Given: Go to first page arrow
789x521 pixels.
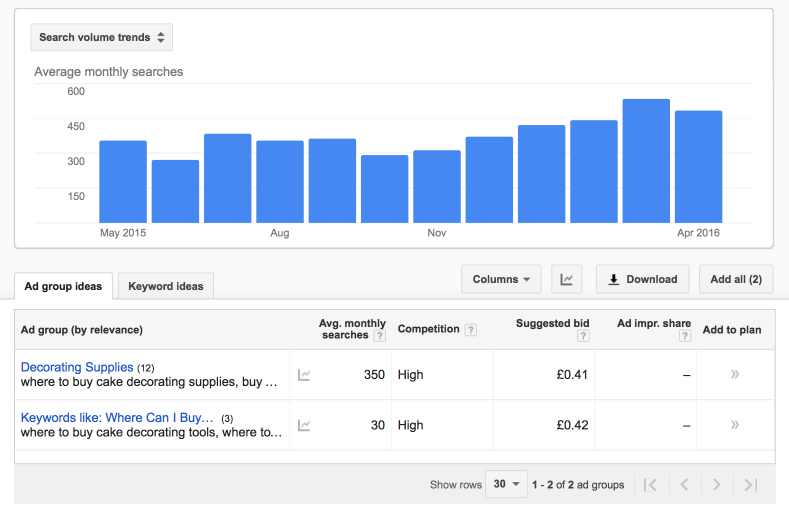Looking at the screenshot, I should (650, 485).
